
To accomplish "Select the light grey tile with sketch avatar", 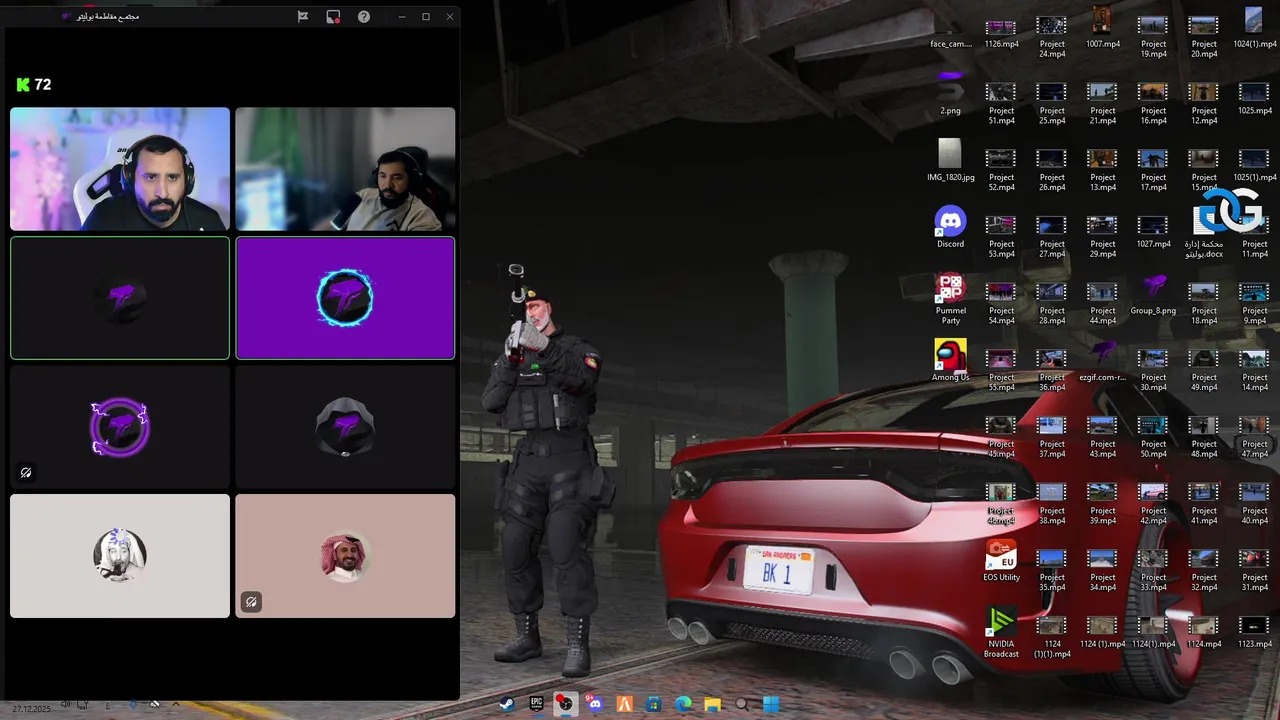I will 120,556.
